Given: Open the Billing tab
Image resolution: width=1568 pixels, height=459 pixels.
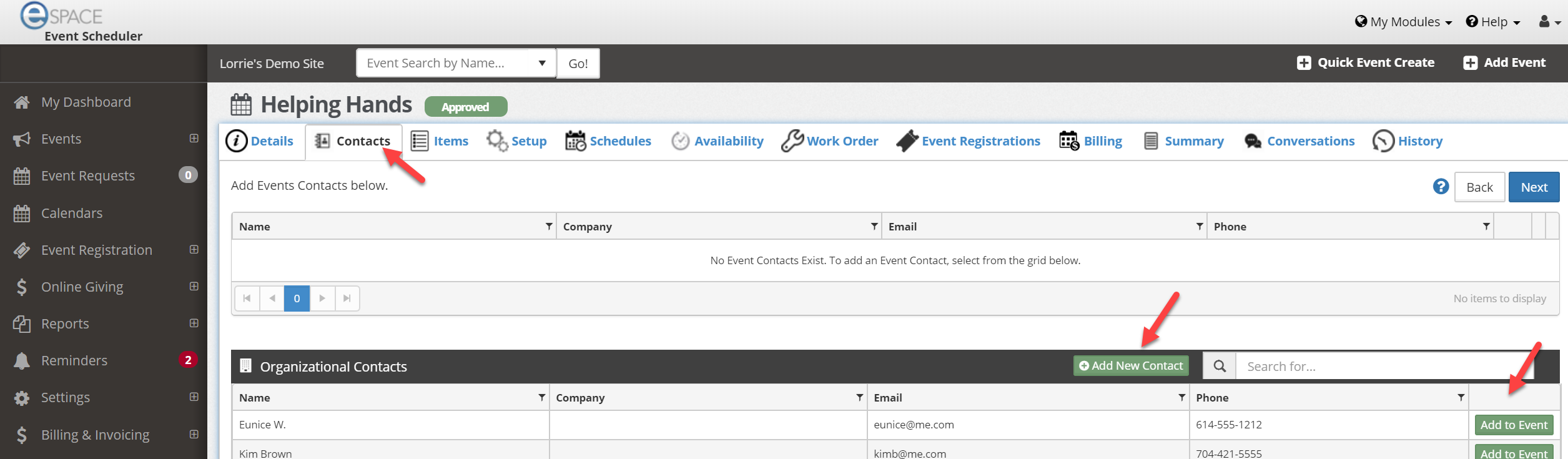Looking at the screenshot, I should (1091, 141).
